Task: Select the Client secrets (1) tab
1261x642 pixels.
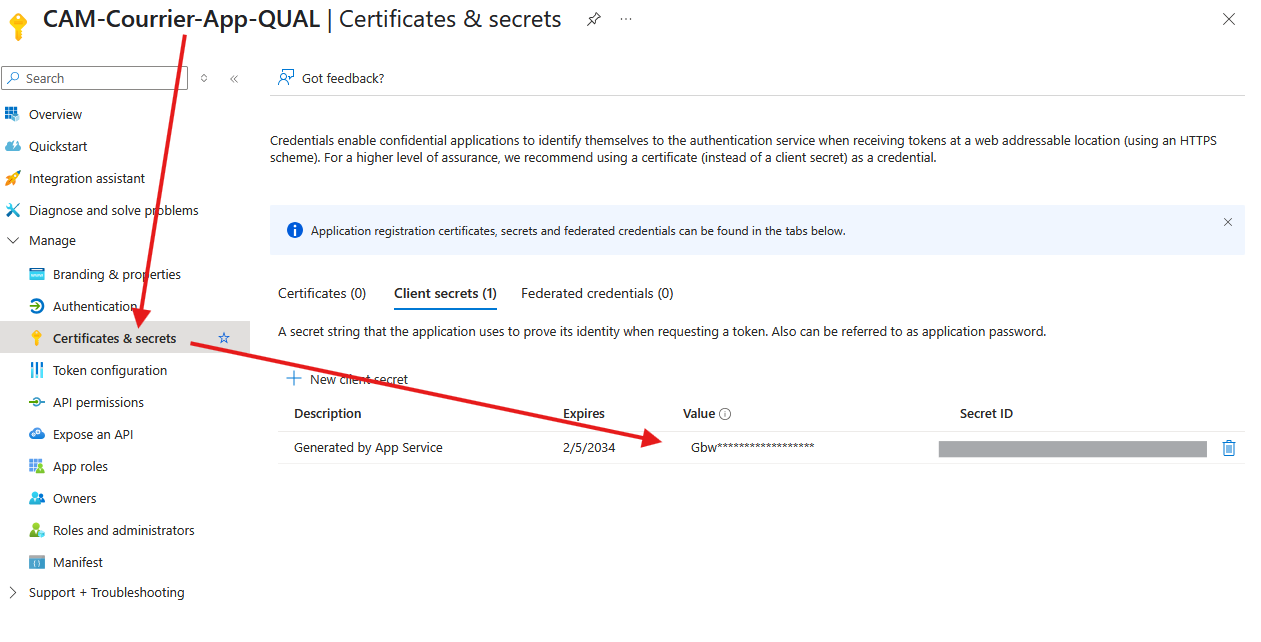Action: (445, 294)
